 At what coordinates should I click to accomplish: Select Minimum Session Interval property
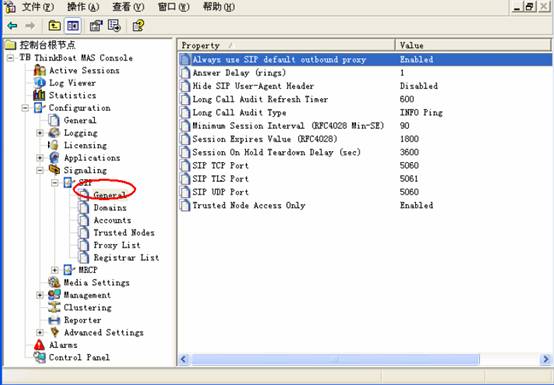(x=365, y=126)
